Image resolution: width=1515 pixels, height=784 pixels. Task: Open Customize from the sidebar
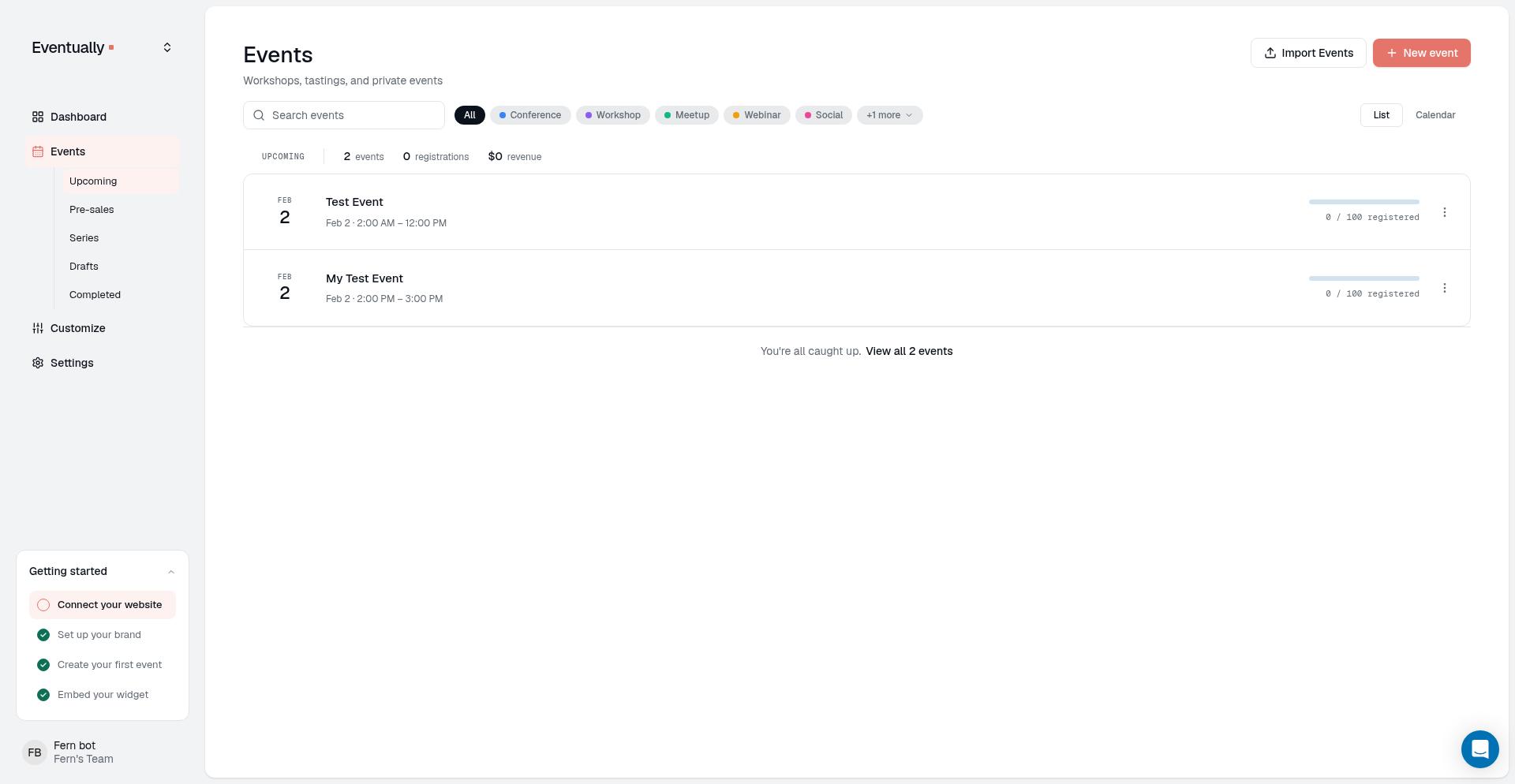103,328
